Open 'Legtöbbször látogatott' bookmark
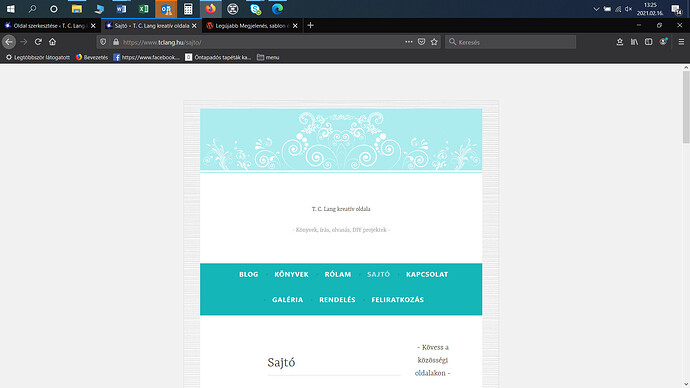Viewport: 690px width, 388px height. (x=37, y=57)
